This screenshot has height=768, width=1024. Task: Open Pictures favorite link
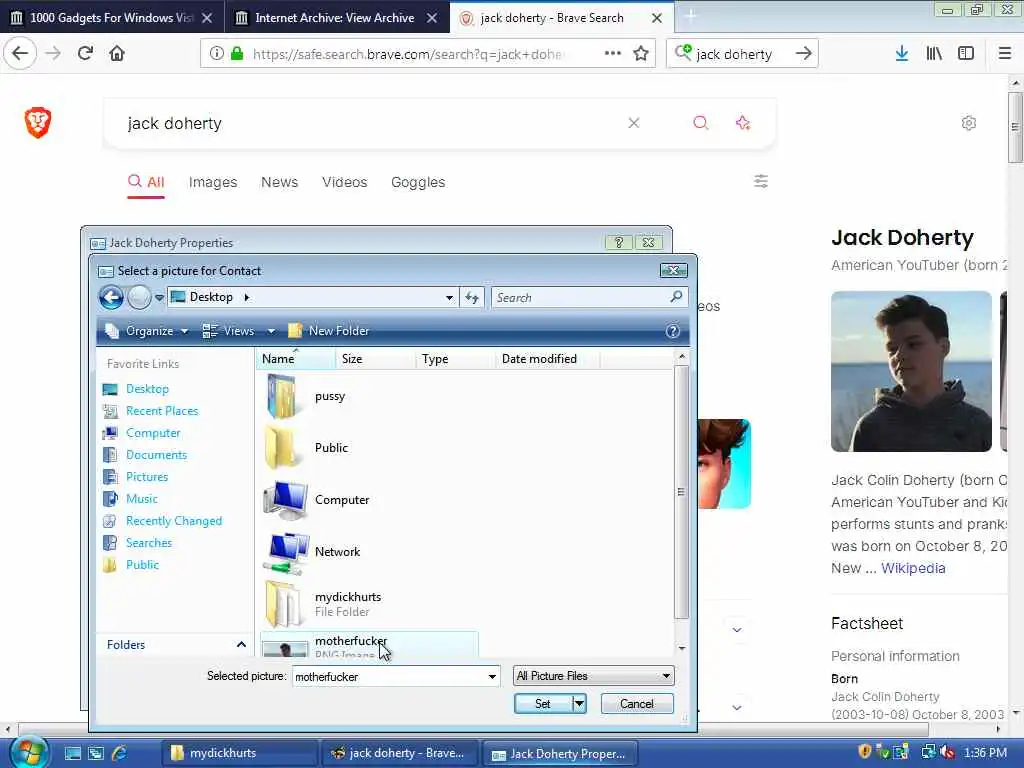coord(135,477)
